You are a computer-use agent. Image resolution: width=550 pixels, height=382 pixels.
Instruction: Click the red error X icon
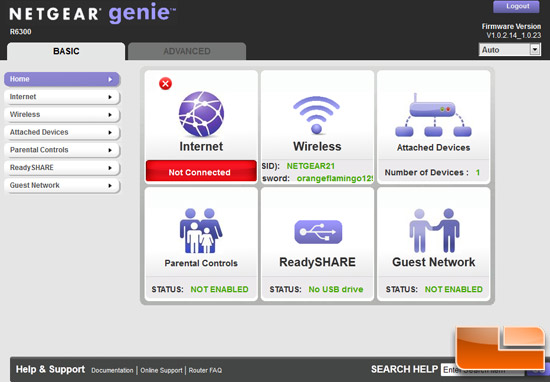pyautogui.click(x=165, y=83)
